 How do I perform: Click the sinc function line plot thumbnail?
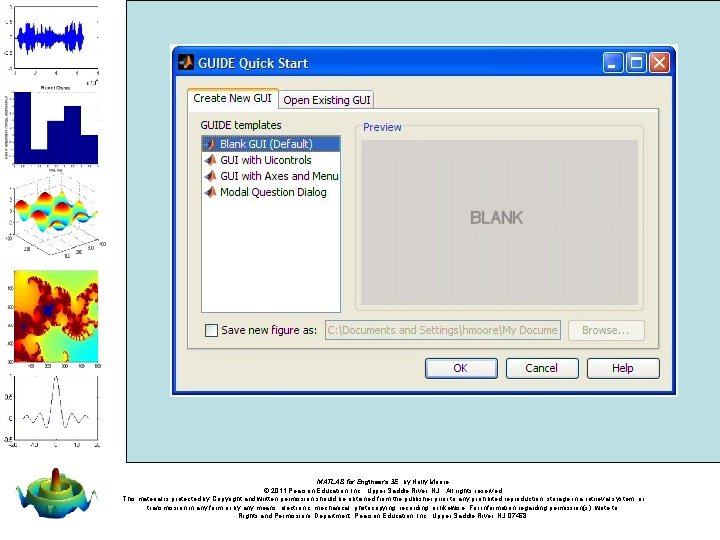pos(53,411)
